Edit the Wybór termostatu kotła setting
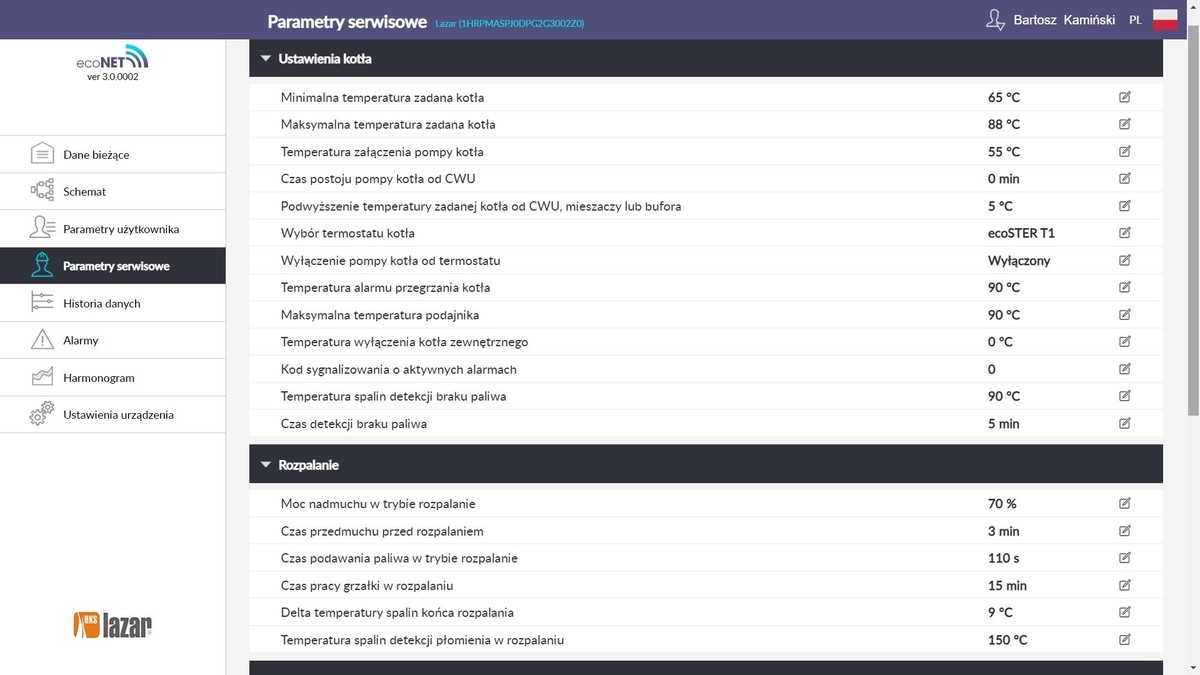Viewport: 1200px width, 675px height. click(x=1125, y=233)
